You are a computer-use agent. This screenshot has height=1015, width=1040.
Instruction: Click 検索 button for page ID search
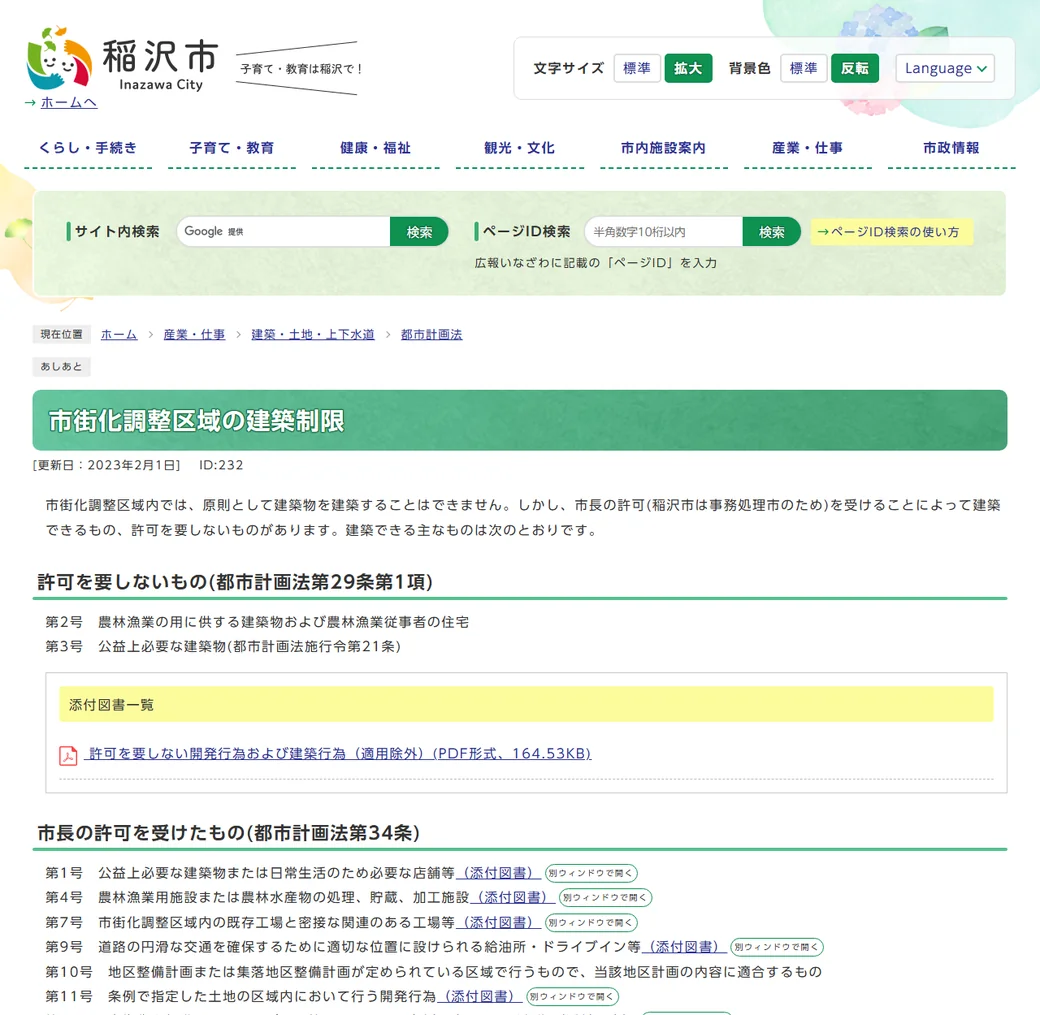coord(771,232)
